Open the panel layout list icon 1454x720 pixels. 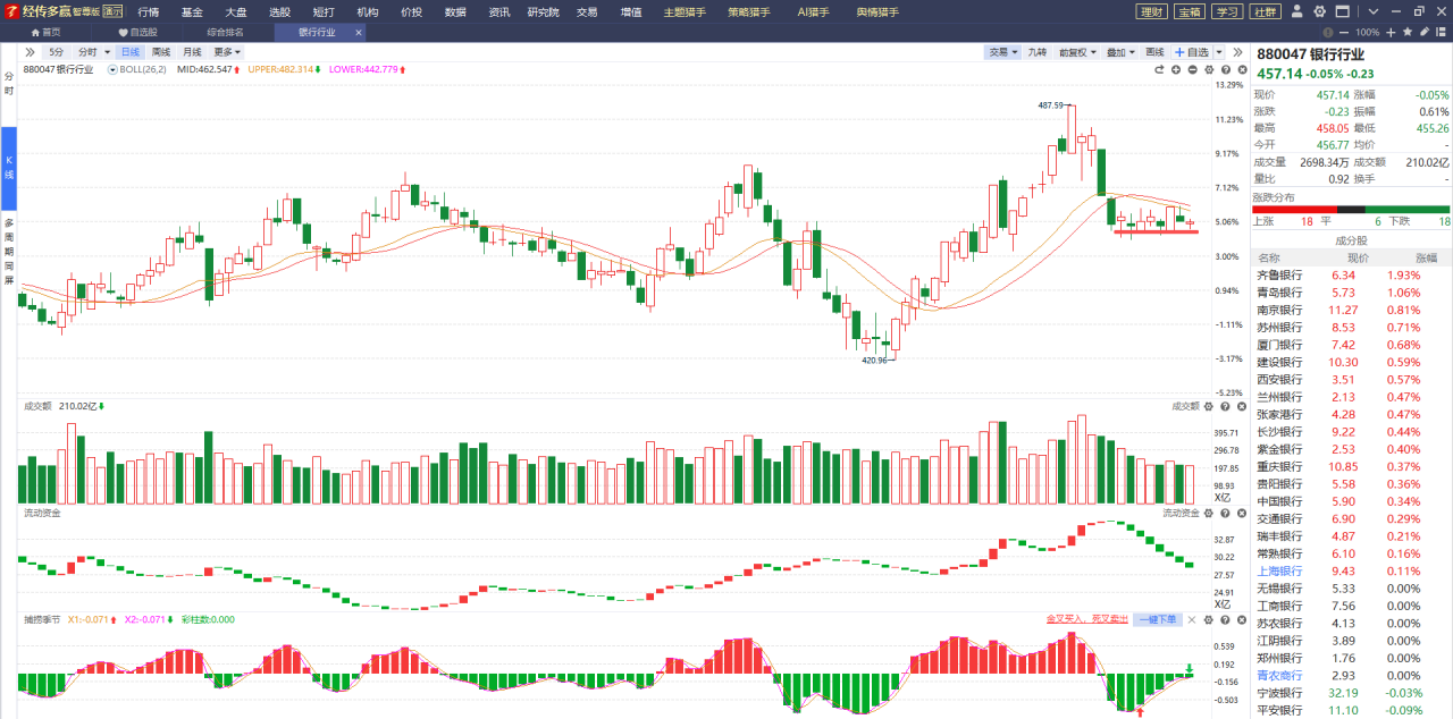pyautogui.click(x=1441, y=32)
